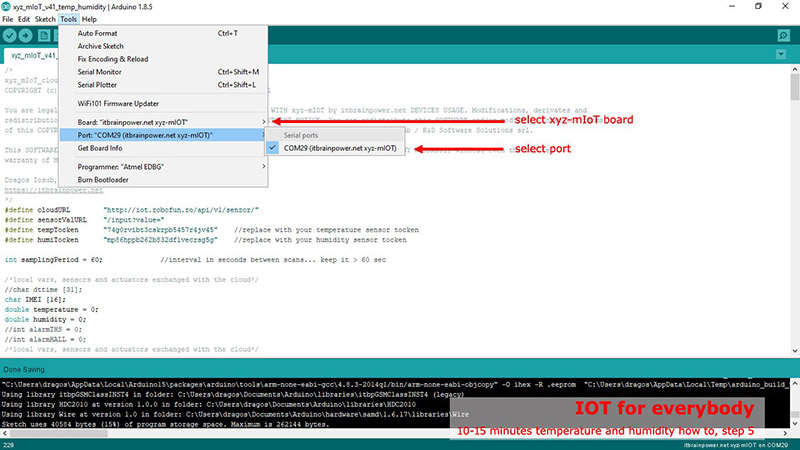Screen dimensions: 800x450
Task: Launch Serial Monitor from the menu
Action: (x=163, y=72)
